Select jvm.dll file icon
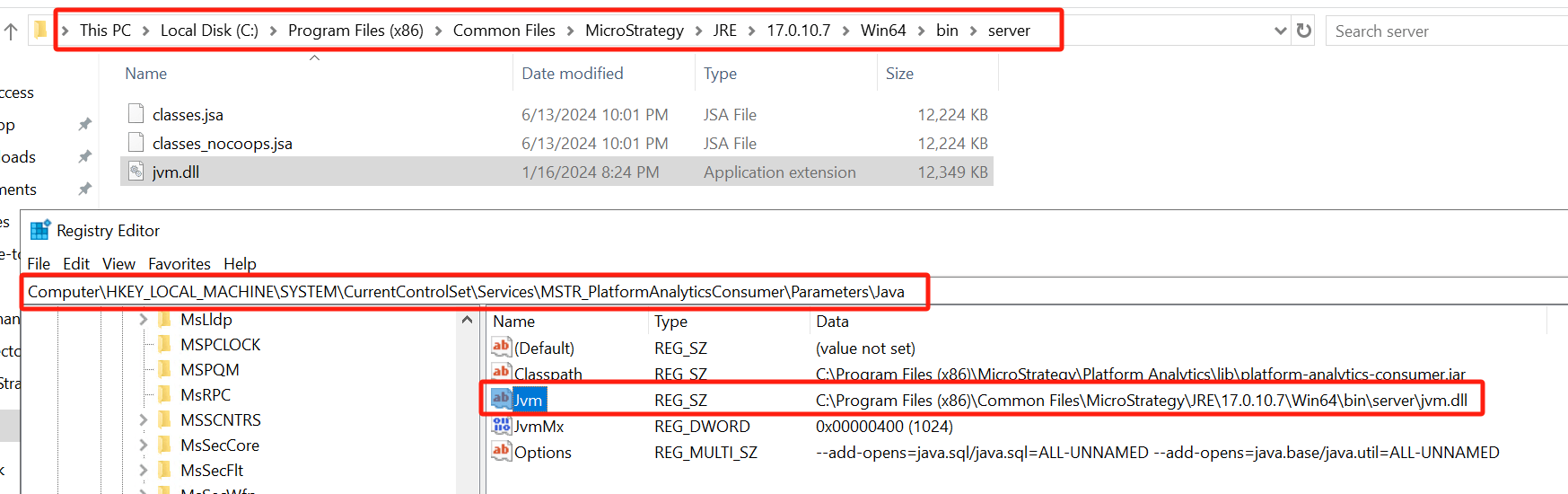The width and height of the screenshot is (1568, 494). click(x=136, y=172)
